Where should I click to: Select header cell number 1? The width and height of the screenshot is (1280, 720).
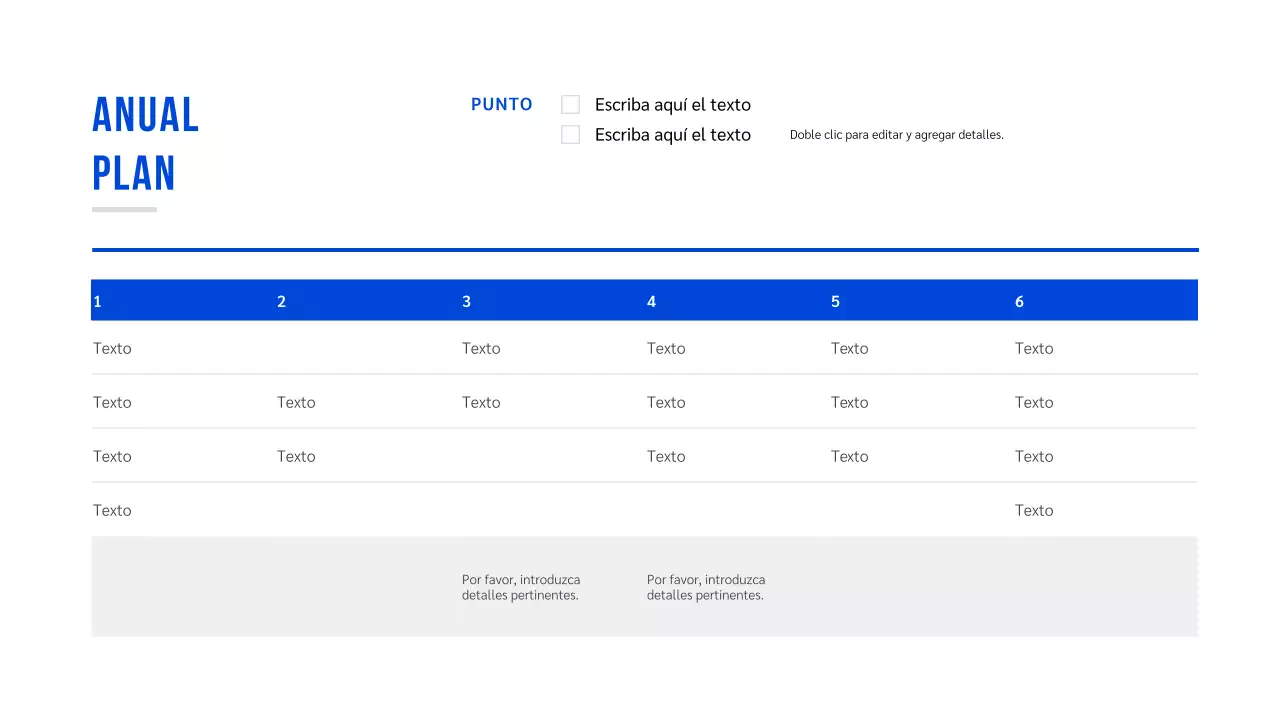(97, 302)
